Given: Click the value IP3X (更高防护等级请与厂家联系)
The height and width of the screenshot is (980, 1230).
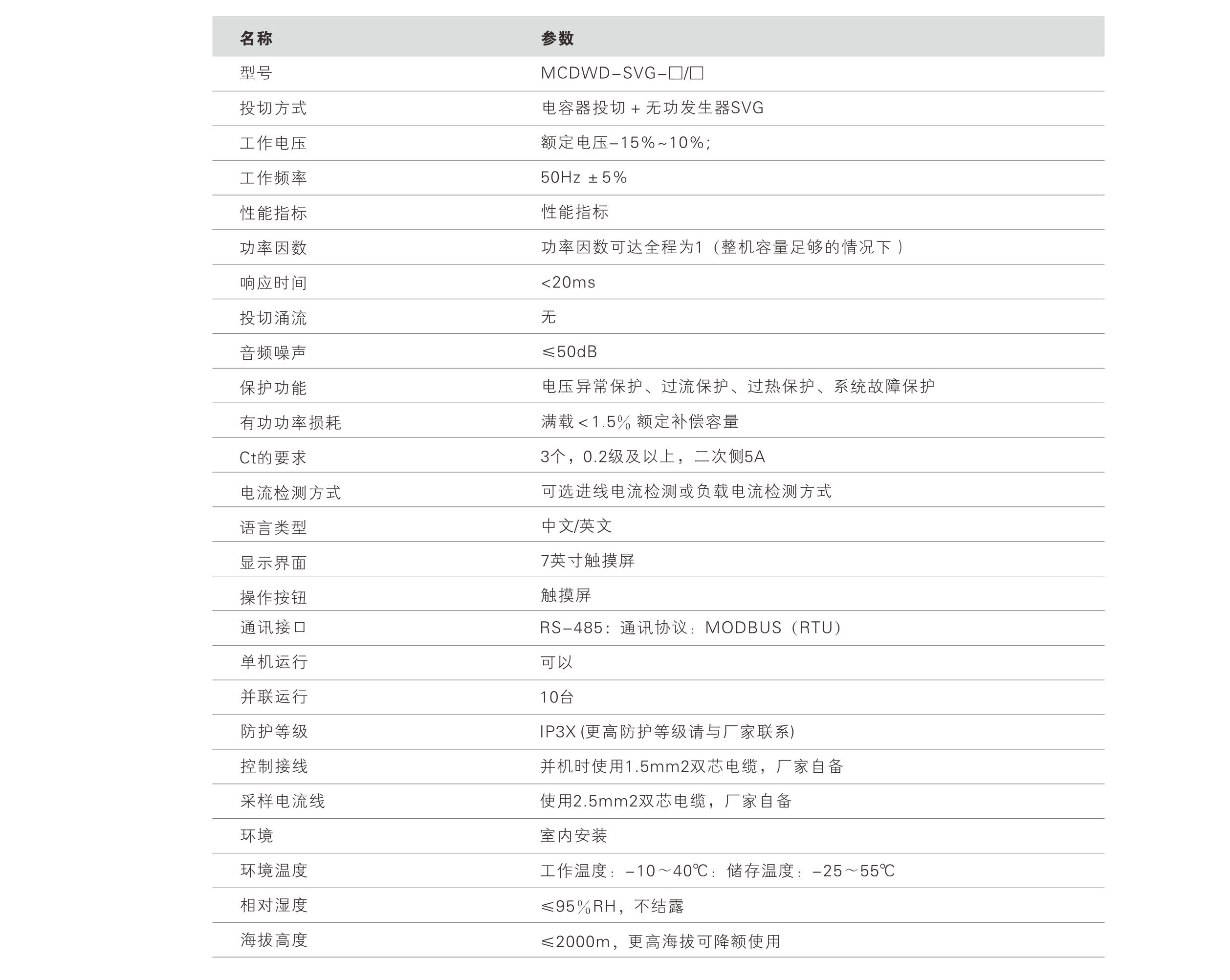Looking at the screenshot, I should [667, 732].
